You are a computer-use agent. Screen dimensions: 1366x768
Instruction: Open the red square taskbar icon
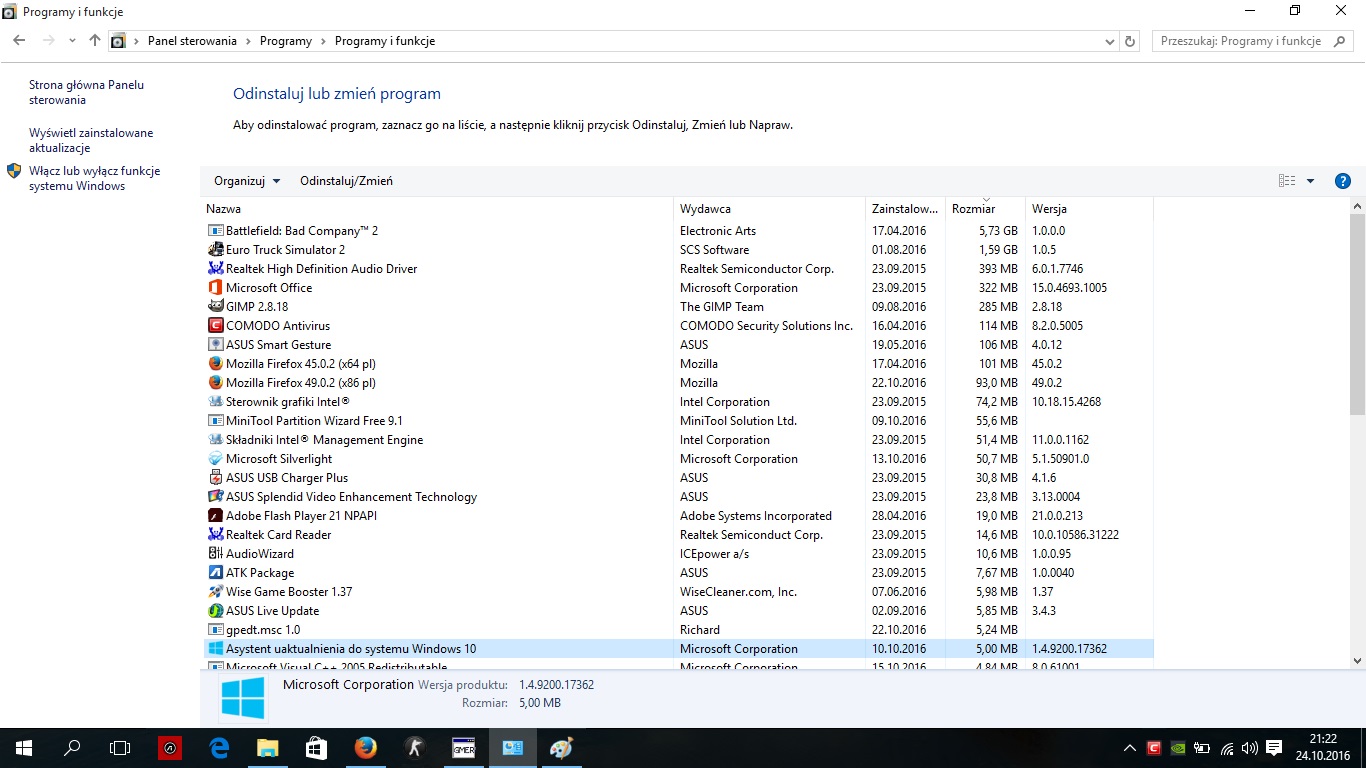tap(170, 747)
